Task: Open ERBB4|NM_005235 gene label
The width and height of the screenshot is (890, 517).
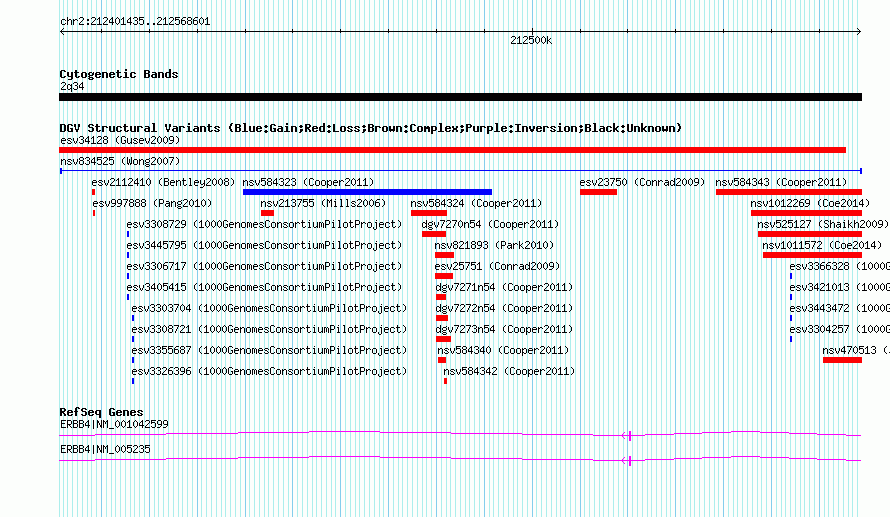Action: click(105, 449)
